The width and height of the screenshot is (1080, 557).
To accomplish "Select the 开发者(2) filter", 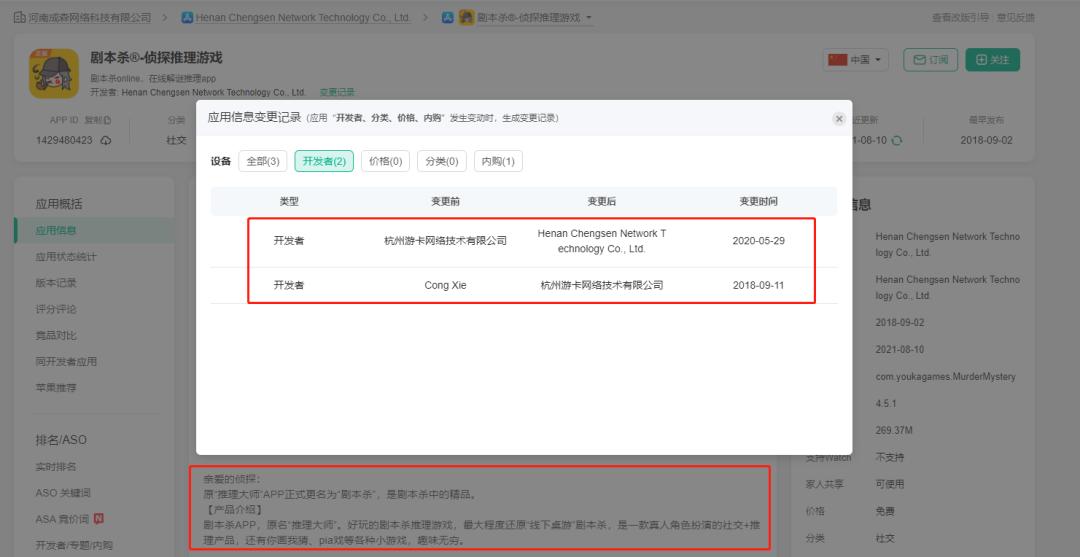I will pos(324,161).
